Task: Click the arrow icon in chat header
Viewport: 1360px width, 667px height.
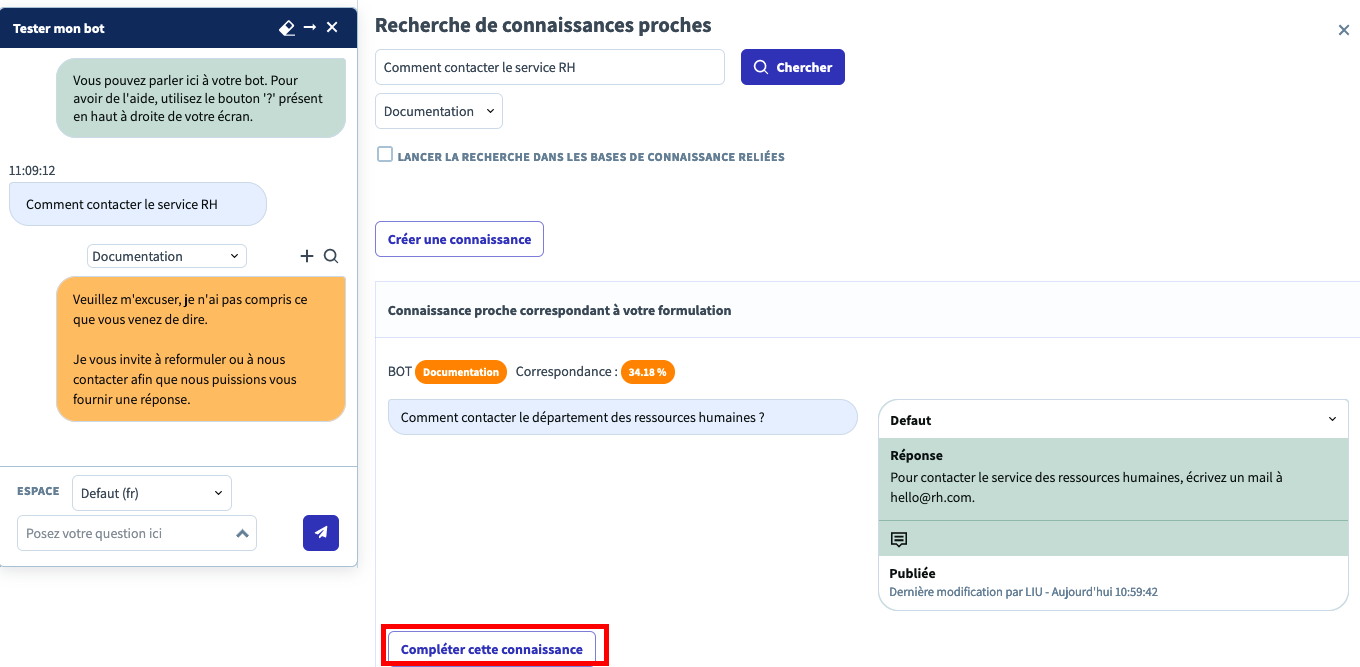Action: (310, 28)
